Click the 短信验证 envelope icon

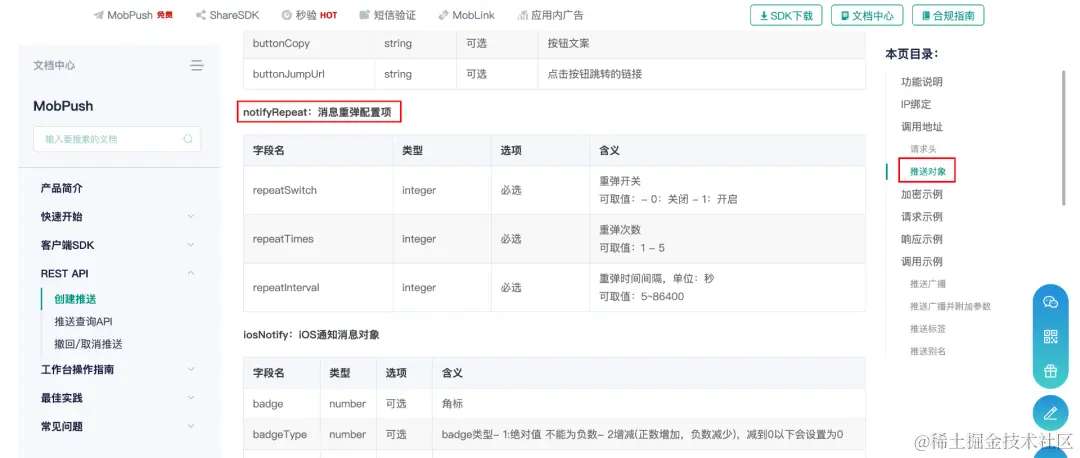click(364, 15)
